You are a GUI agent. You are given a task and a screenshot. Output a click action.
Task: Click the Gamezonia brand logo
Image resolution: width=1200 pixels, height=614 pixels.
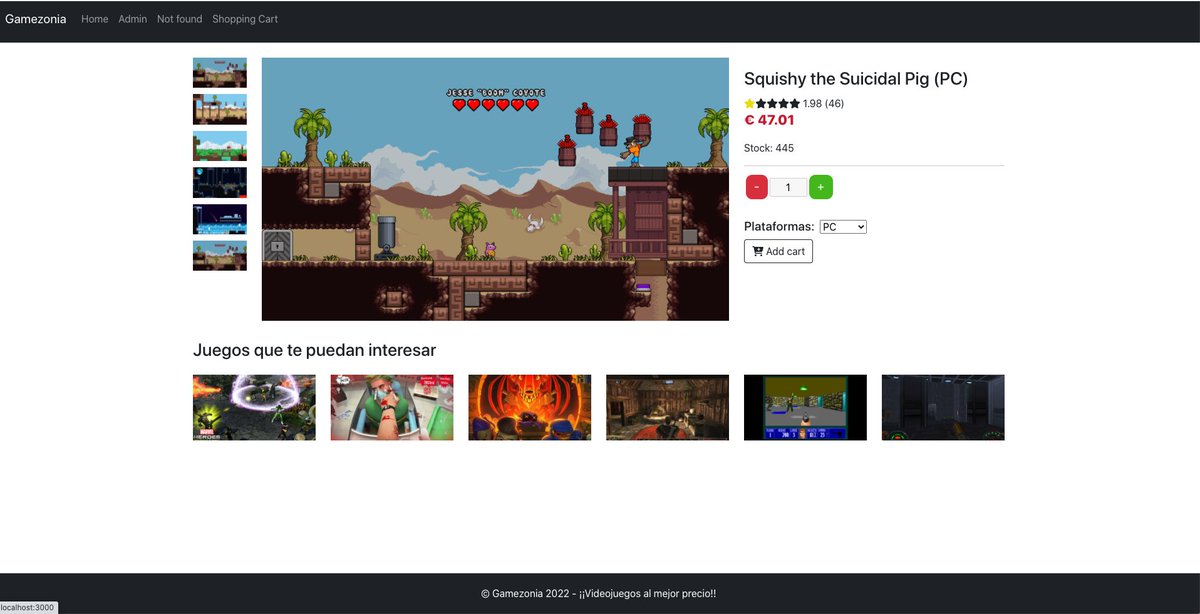pos(36,19)
